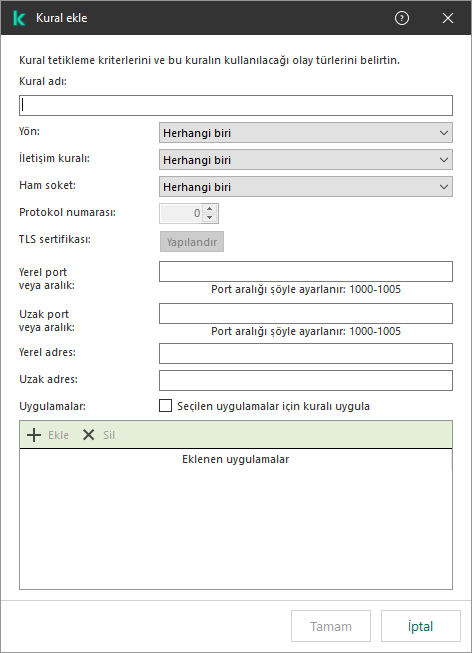Click the Uzak port input field
The height and width of the screenshot is (653, 472).
click(x=306, y=314)
